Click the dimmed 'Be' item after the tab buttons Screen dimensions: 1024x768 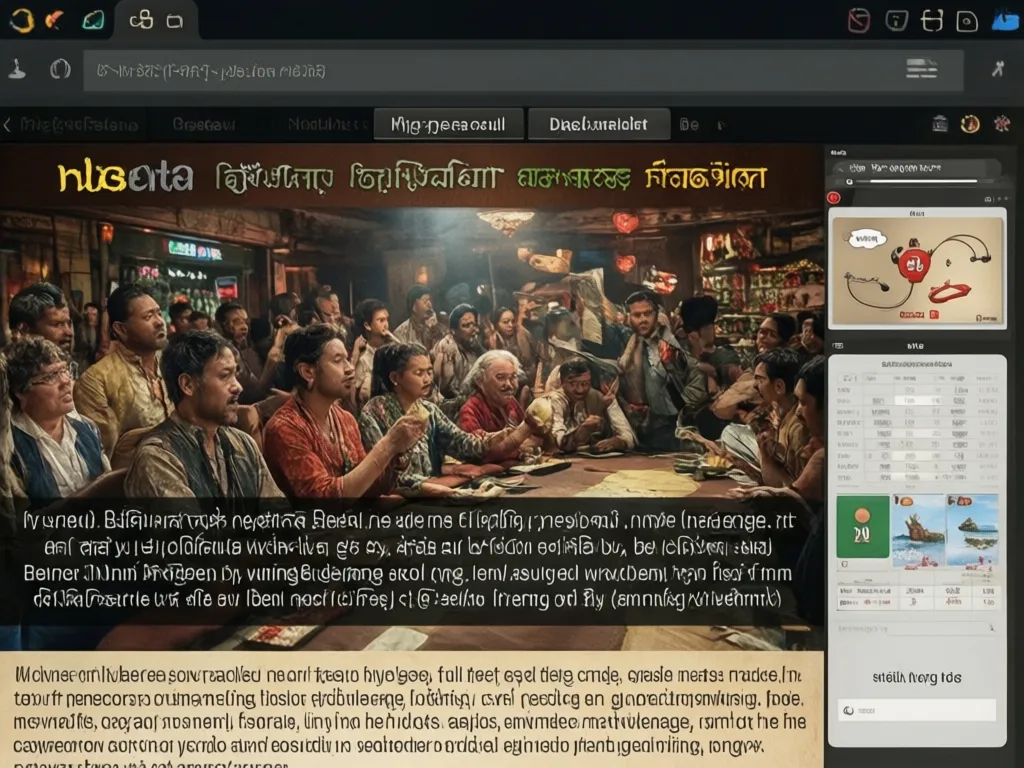[x=689, y=124]
